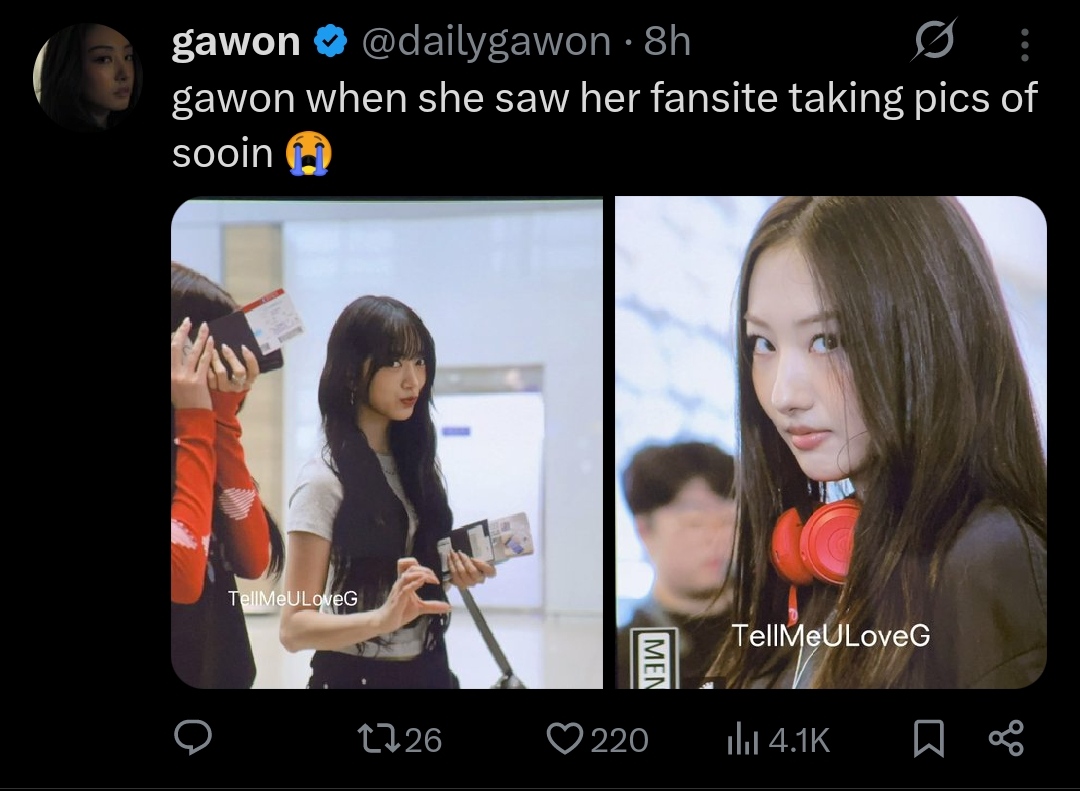Click the 4.1K views count
Screen dimensions: 1080x791
point(800,741)
